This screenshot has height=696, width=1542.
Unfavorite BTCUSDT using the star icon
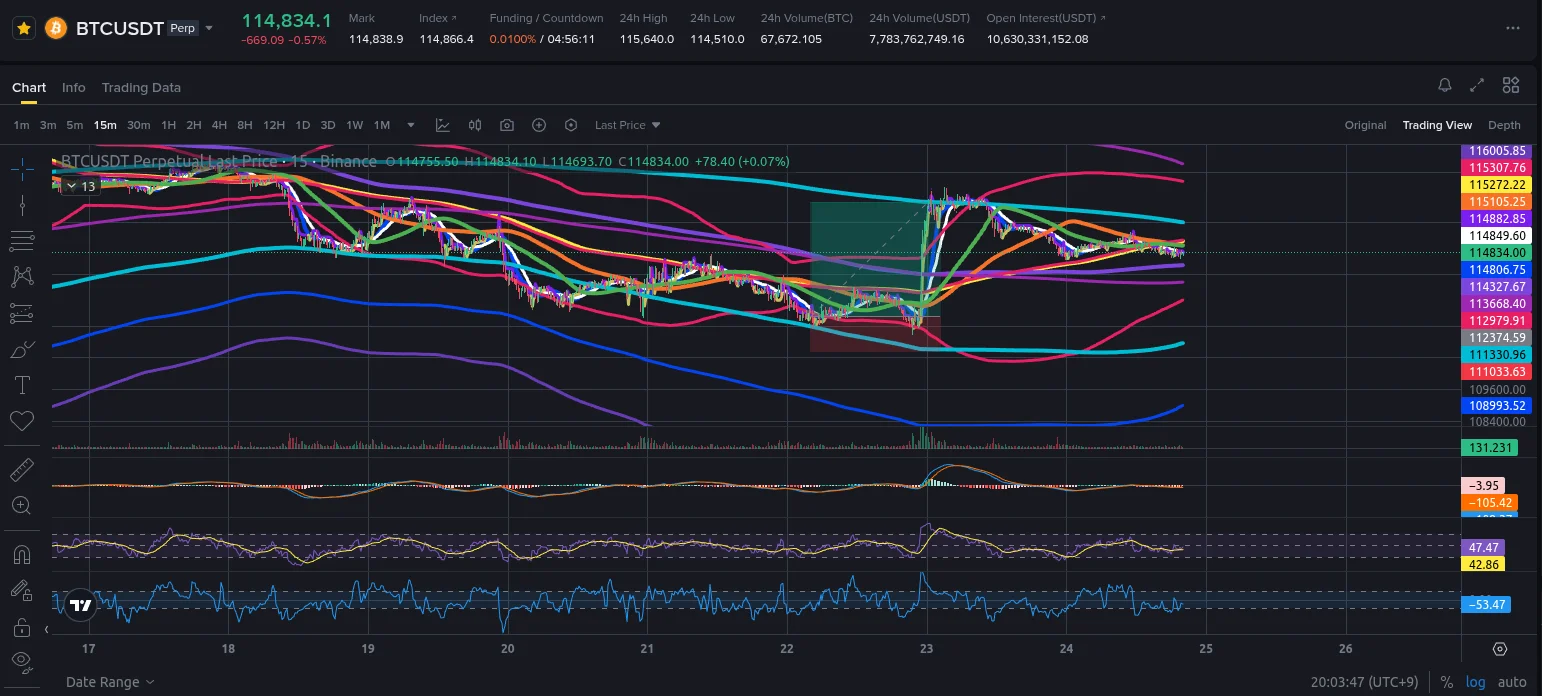(24, 29)
